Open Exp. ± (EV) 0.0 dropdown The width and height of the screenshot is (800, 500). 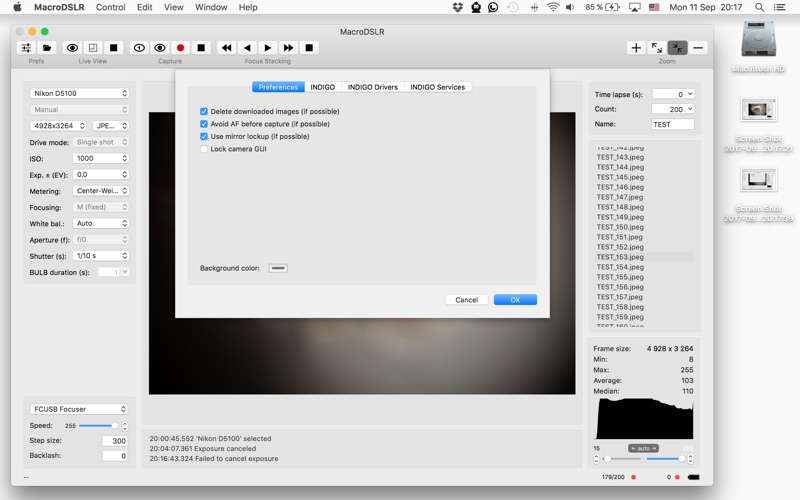[101, 174]
